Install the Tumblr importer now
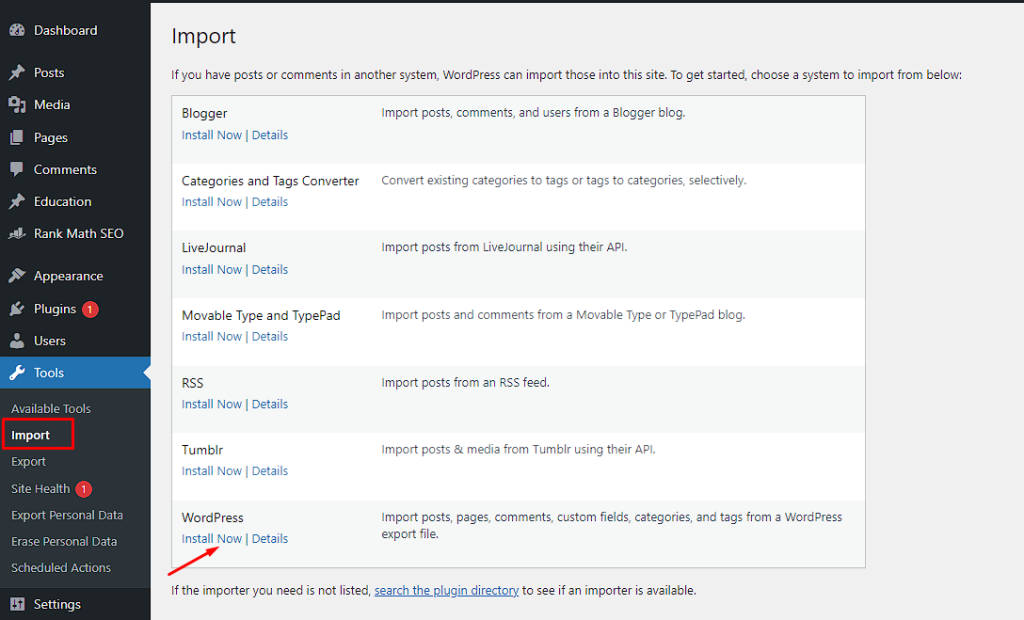The image size is (1024, 620). [212, 471]
